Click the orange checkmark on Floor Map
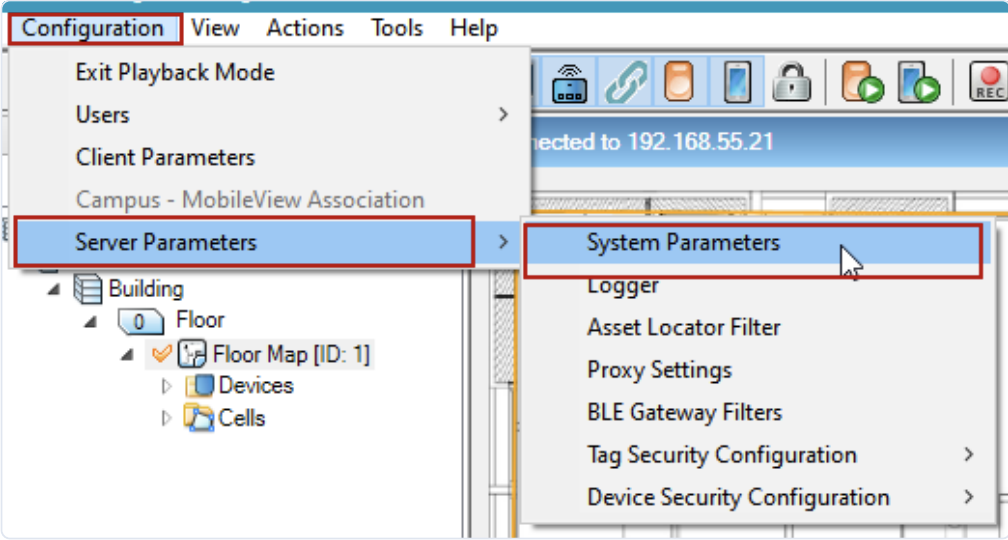Image resolution: width=1008 pixels, height=540 pixels. coord(160,354)
